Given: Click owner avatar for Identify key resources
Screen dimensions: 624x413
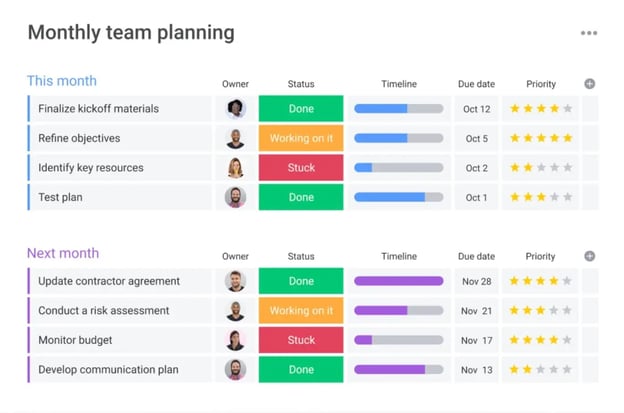Looking at the screenshot, I should 235,168.
